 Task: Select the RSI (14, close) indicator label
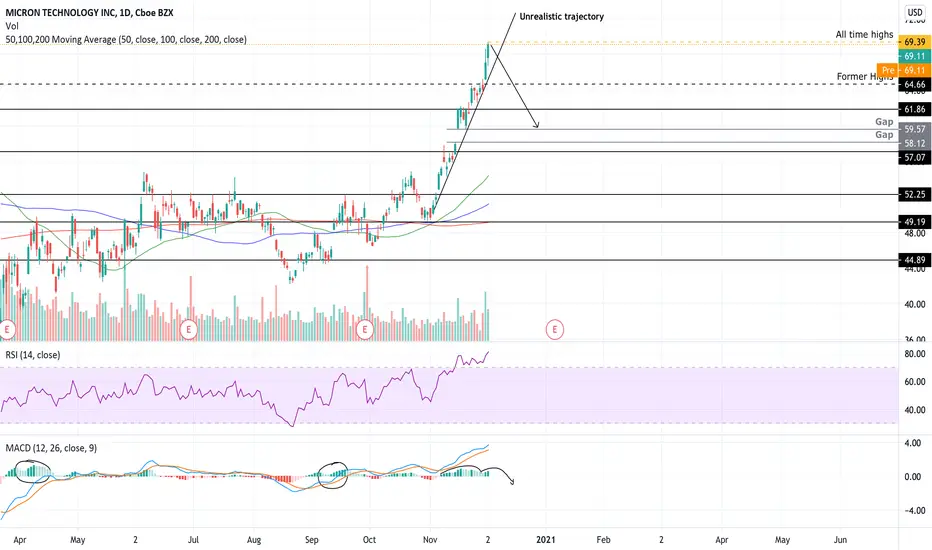click(33, 355)
